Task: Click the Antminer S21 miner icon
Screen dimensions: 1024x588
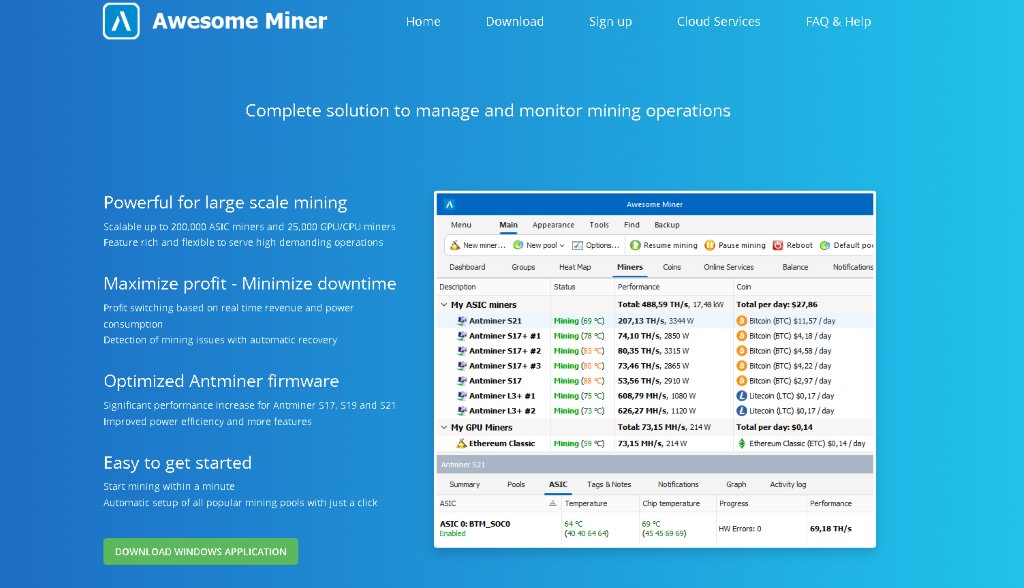Action: tap(462, 321)
